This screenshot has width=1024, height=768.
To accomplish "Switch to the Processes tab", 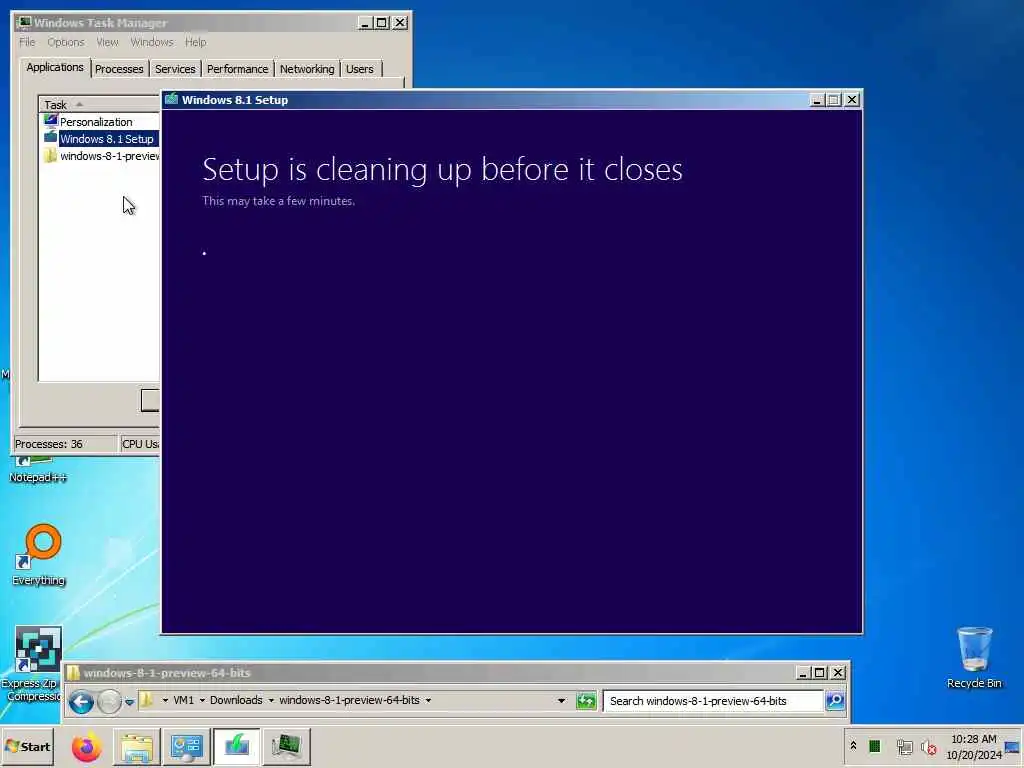I will pos(119,69).
